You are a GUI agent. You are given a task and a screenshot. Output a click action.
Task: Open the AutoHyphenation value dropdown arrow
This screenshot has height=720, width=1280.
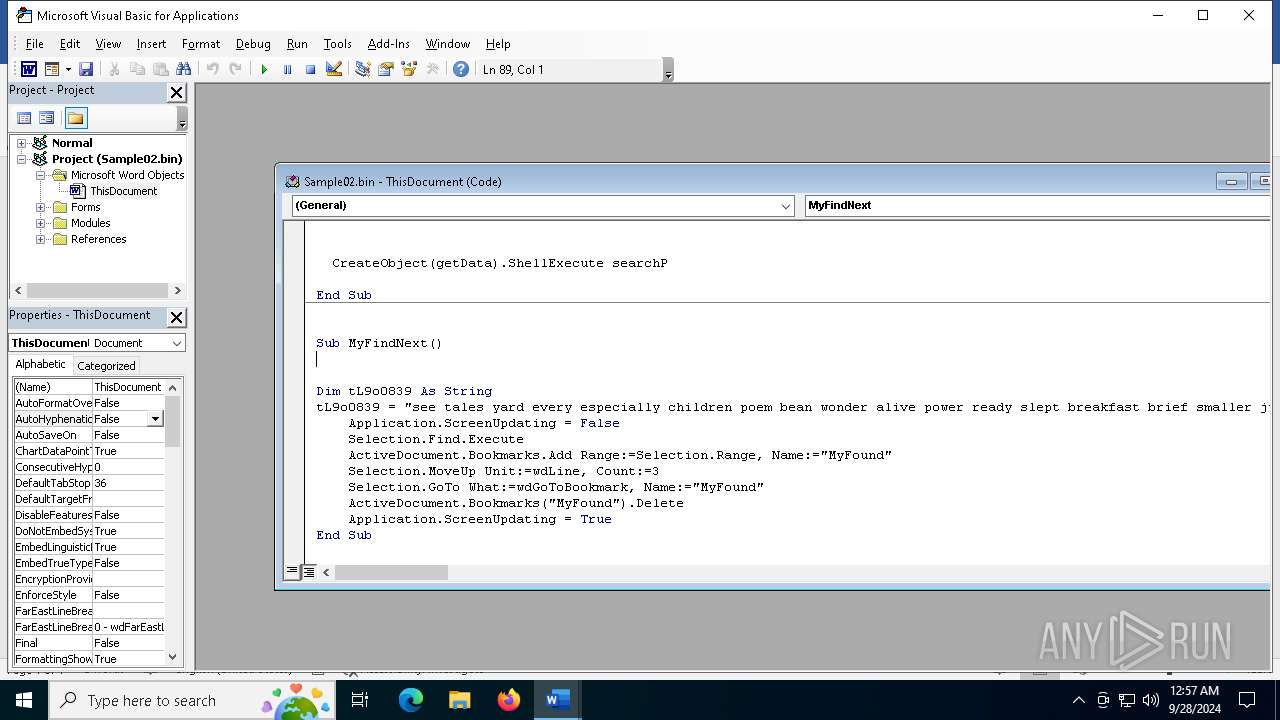155,419
